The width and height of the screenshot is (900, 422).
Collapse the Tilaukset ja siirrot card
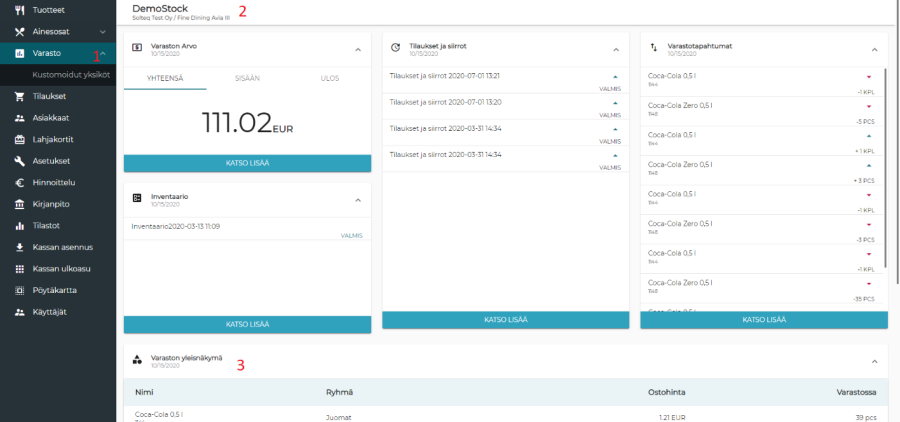tap(615, 48)
